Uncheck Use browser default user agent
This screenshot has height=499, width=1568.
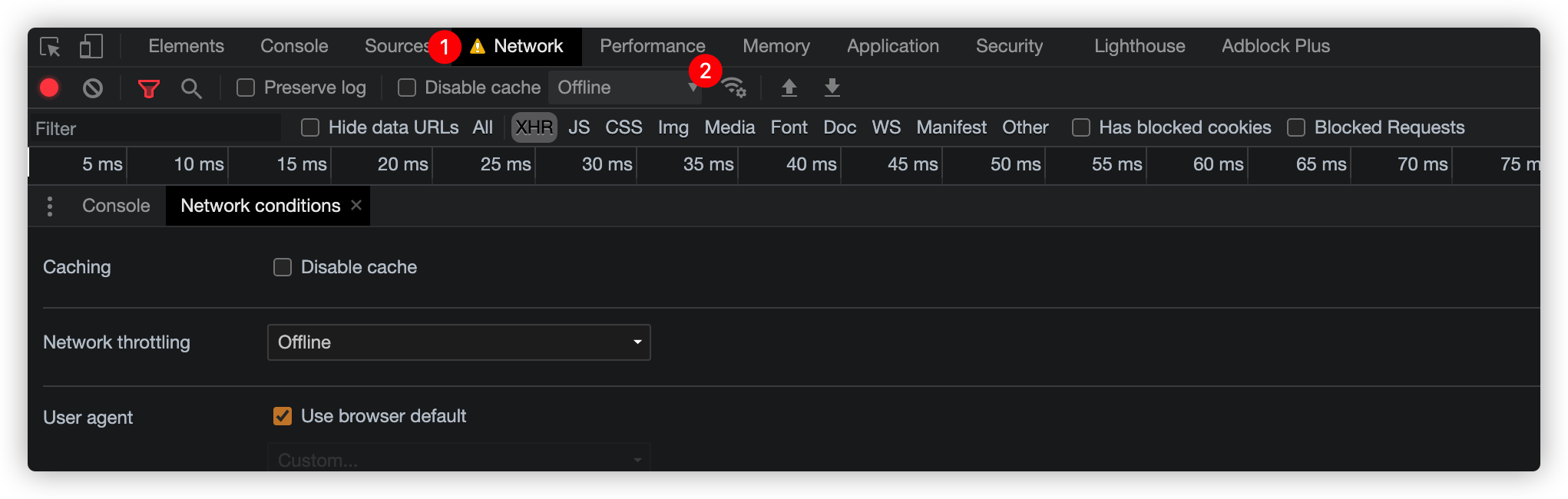[283, 416]
